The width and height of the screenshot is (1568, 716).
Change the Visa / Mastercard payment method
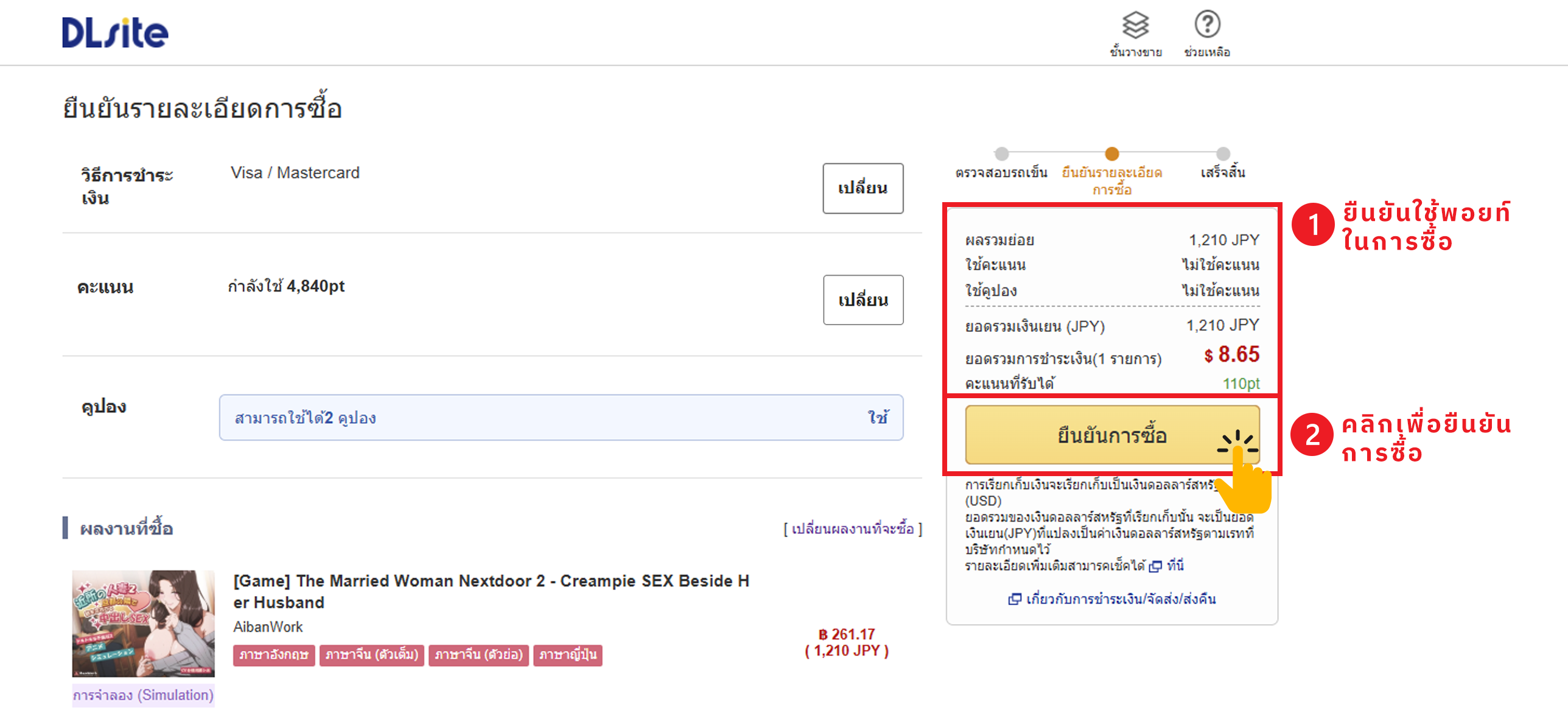(x=863, y=188)
